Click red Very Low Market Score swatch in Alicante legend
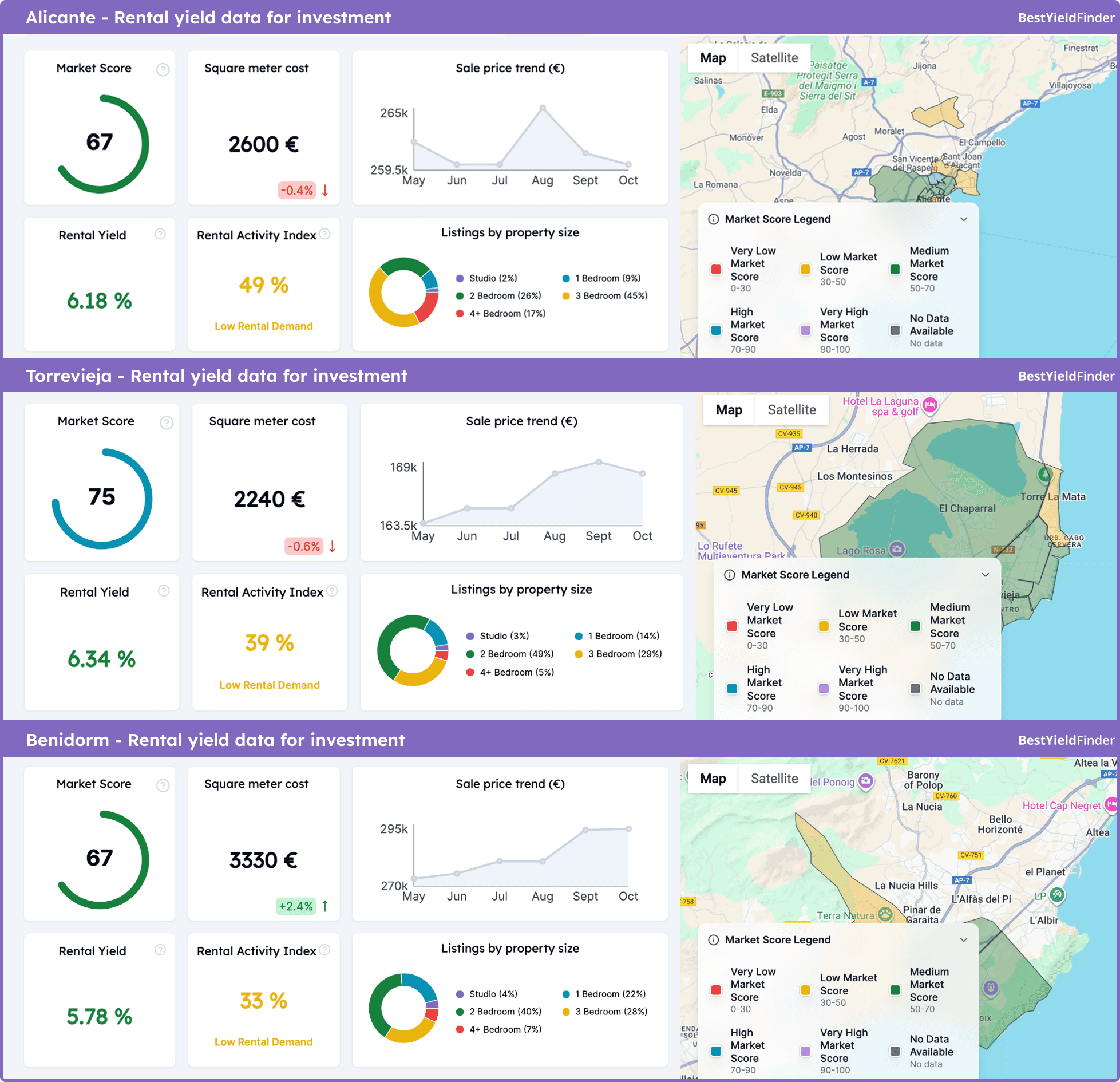The height and width of the screenshot is (1082, 1120). 716,269
